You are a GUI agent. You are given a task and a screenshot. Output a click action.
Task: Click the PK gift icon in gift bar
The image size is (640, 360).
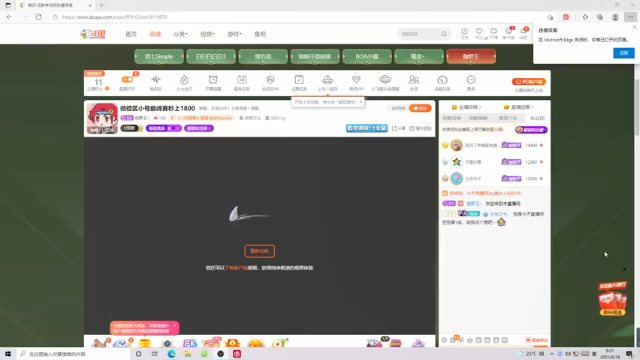tap(189, 343)
